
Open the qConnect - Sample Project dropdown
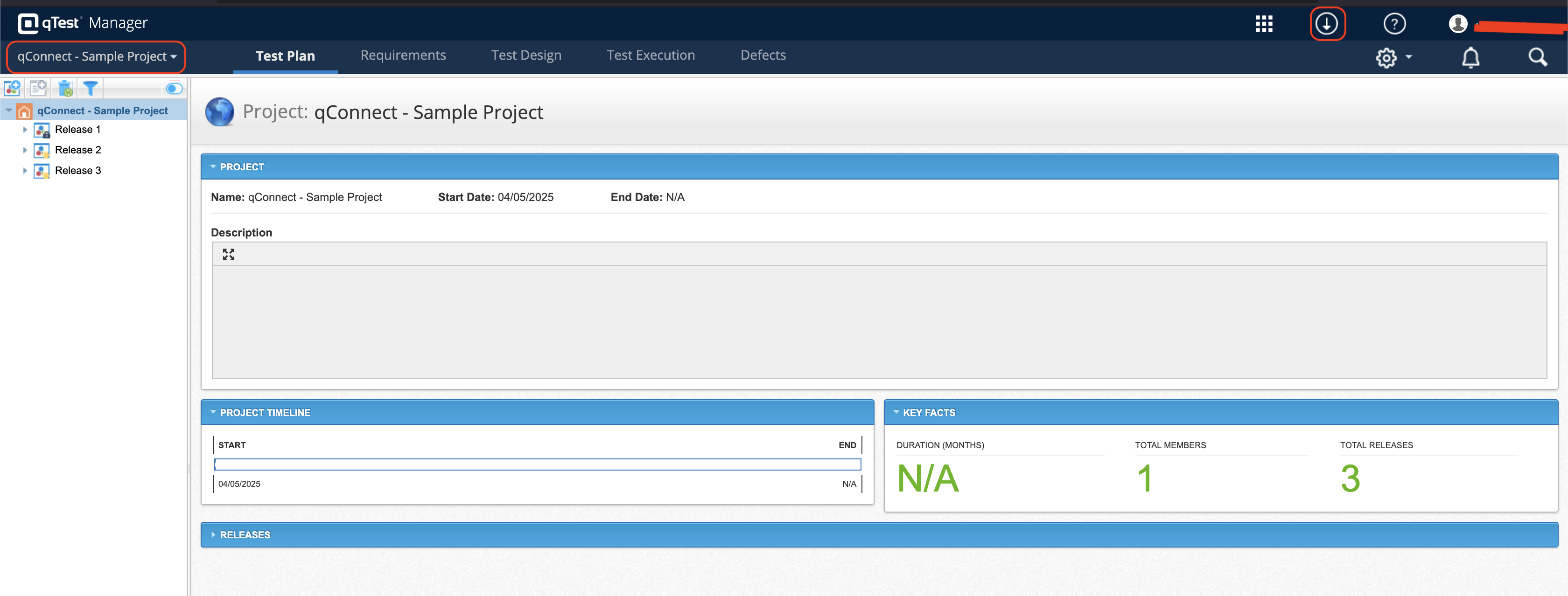pyautogui.click(x=96, y=56)
